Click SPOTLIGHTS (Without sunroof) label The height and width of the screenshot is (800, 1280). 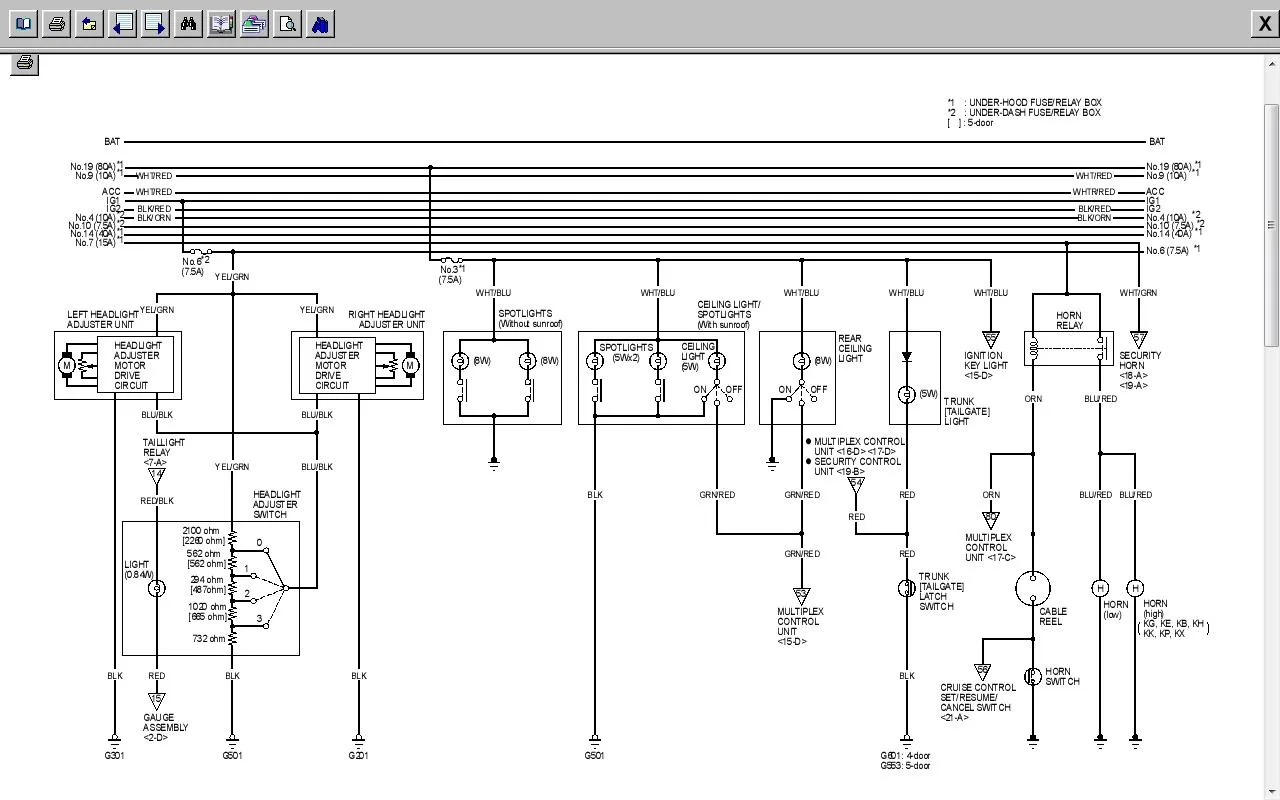(531, 318)
